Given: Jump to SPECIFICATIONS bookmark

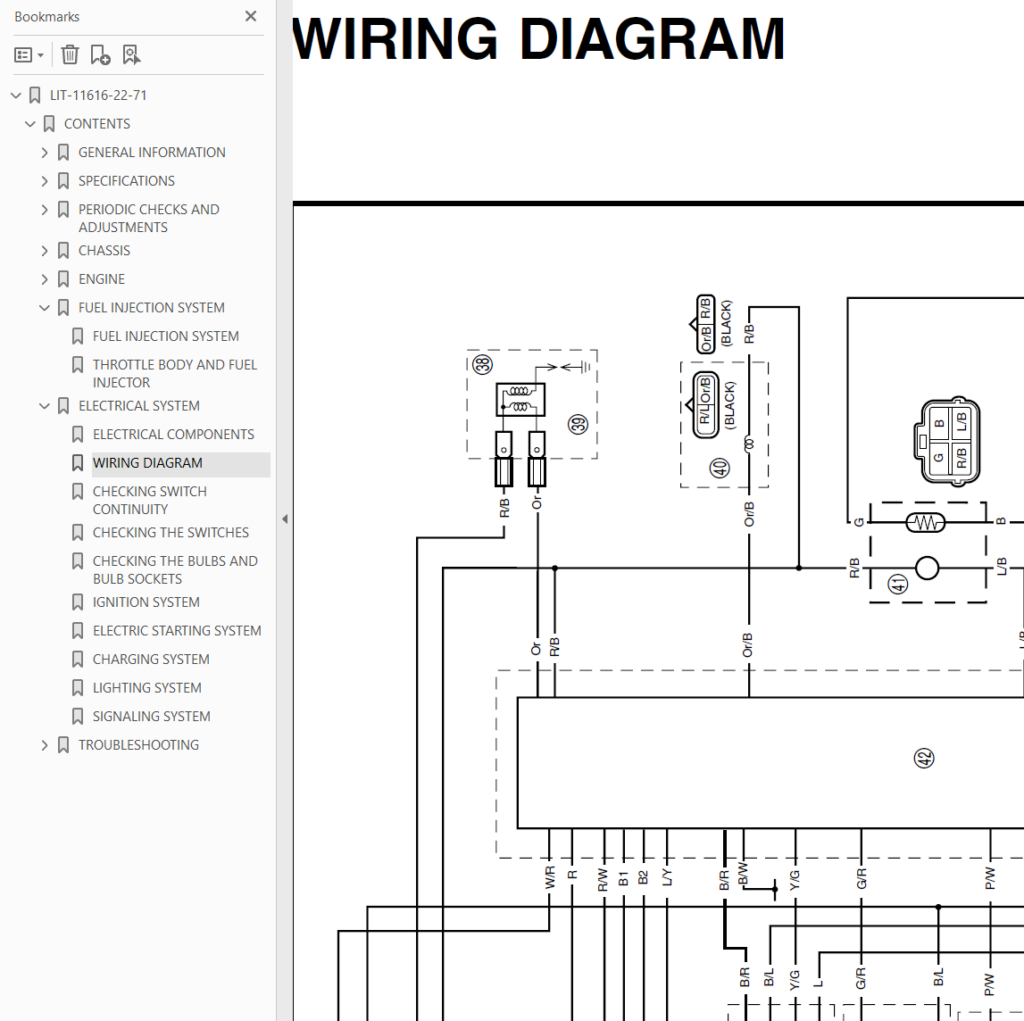Looking at the screenshot, I should (x=127, y=181).
